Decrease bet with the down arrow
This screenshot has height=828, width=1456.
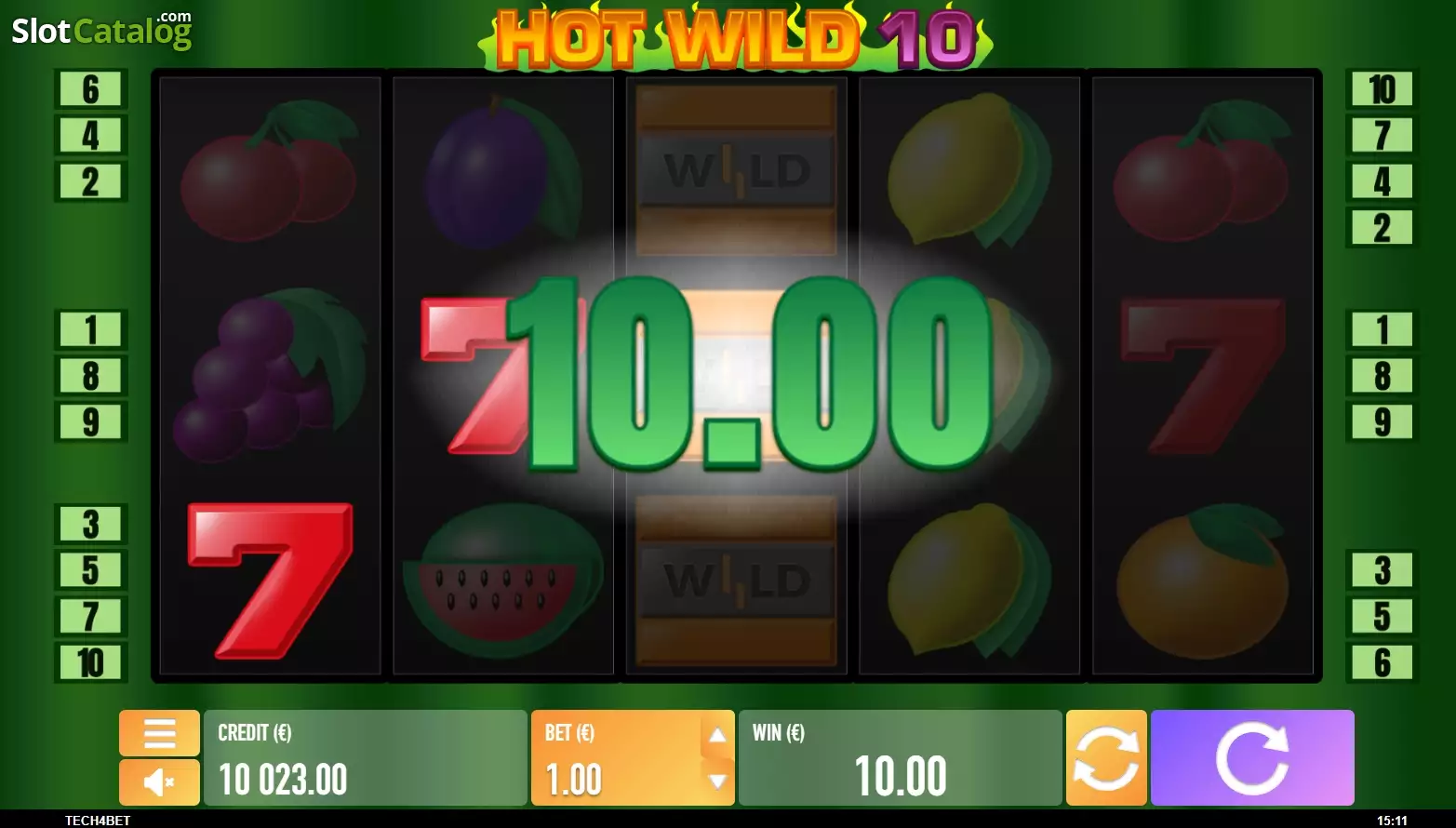click(717, 781)
